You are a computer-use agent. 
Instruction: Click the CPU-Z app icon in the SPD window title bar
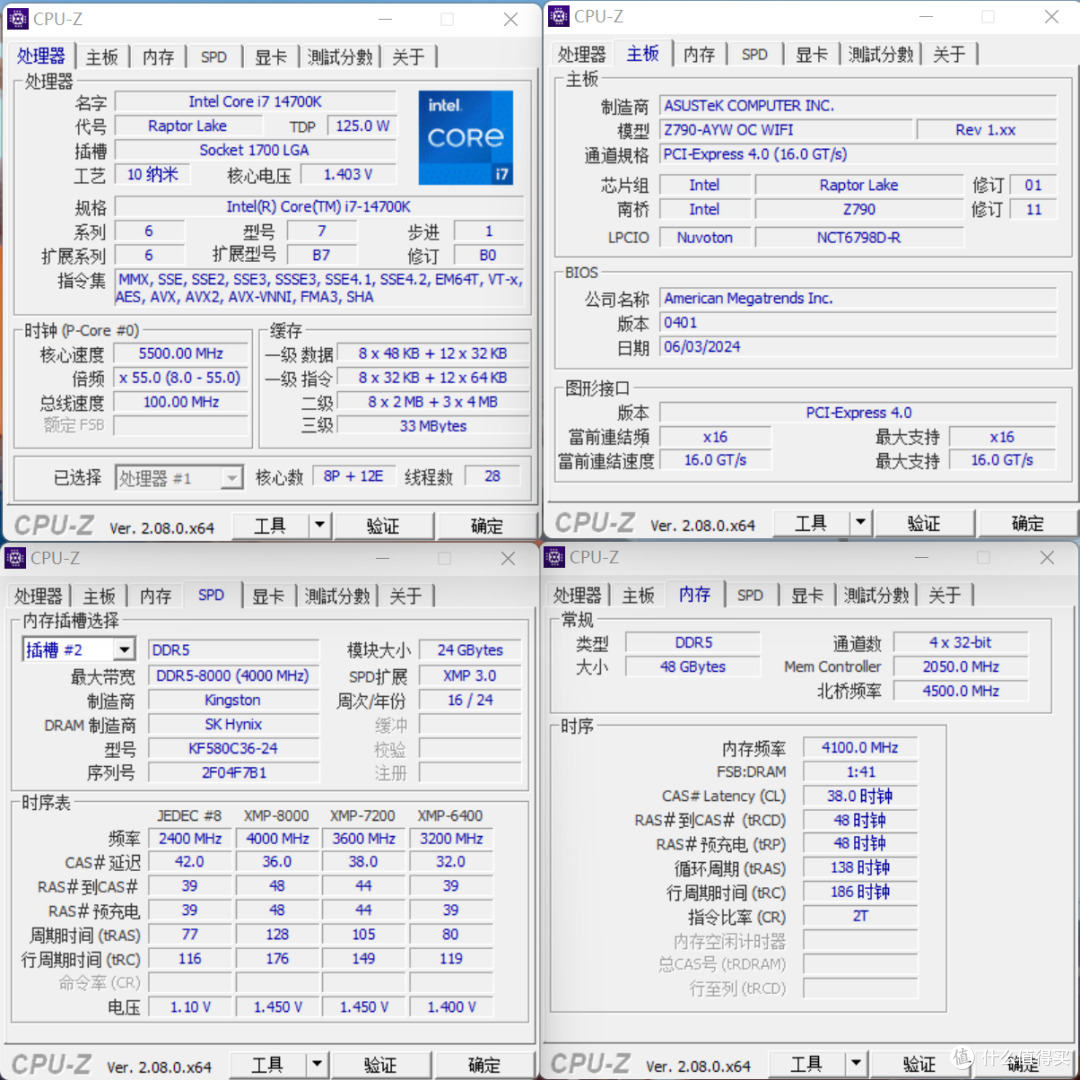click(x=15, y=558)
